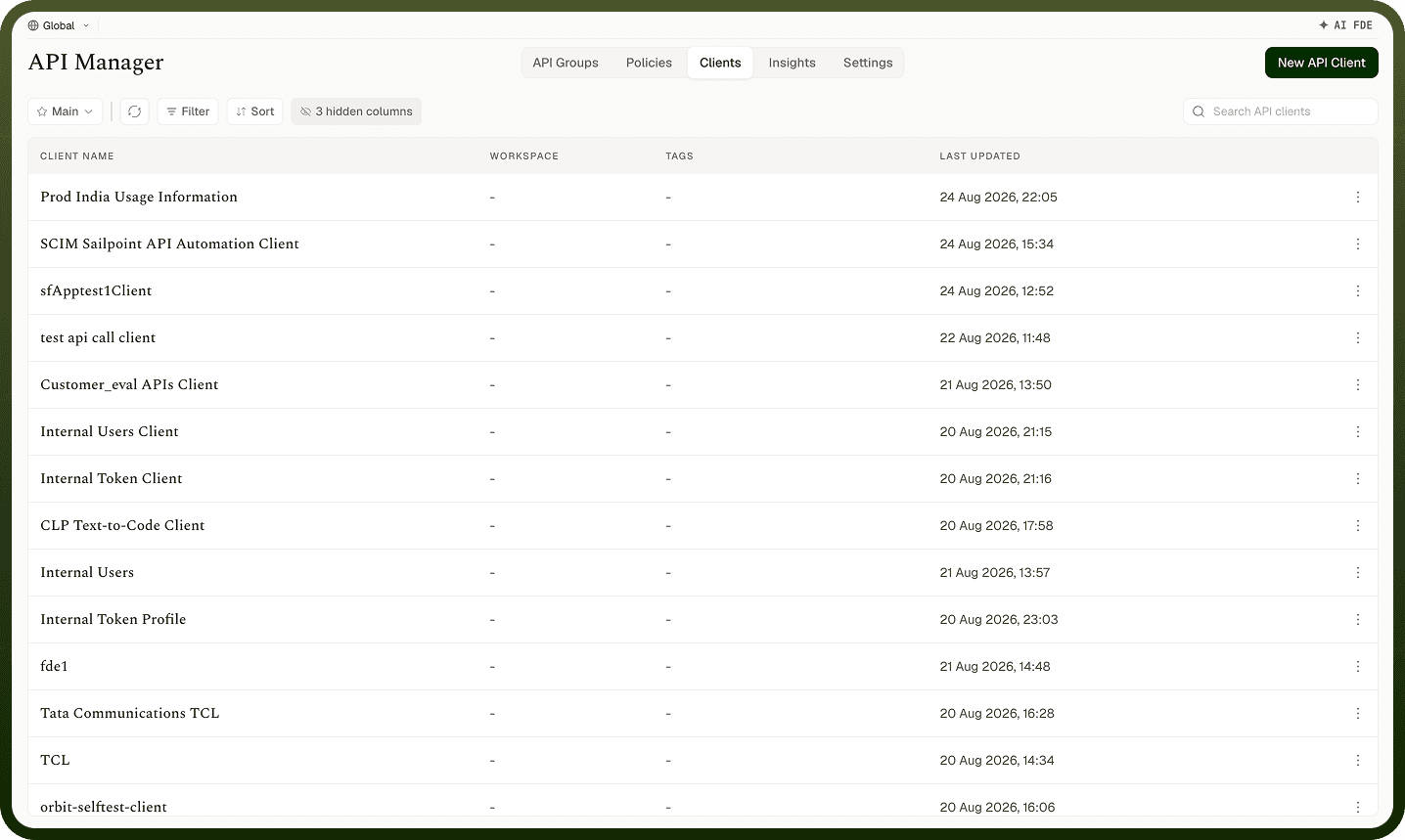
Task: Open Customer_eval APIs Client entry
Action: pyautogui.click(x=129, y=384)
